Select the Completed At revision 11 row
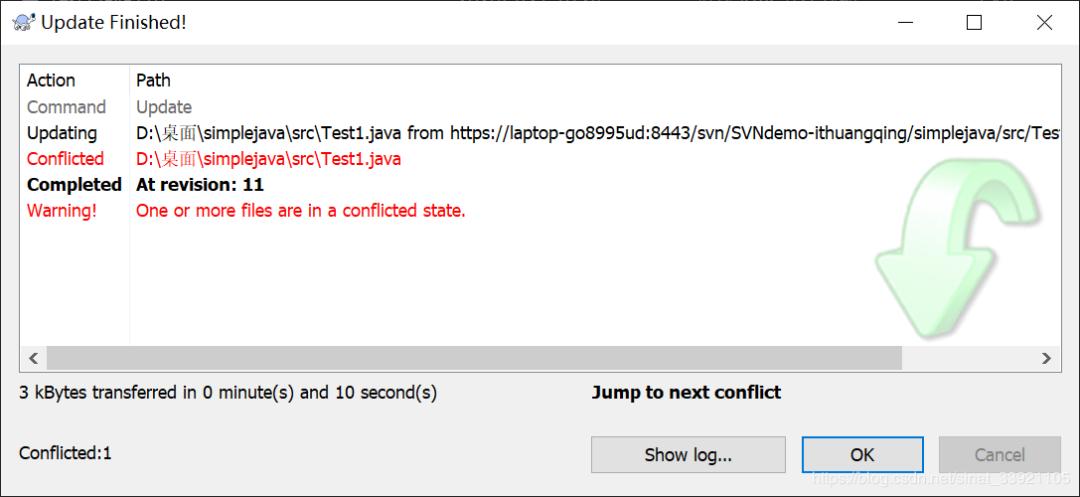Screen dimensions: 1080x497 (x=200, y=185)
